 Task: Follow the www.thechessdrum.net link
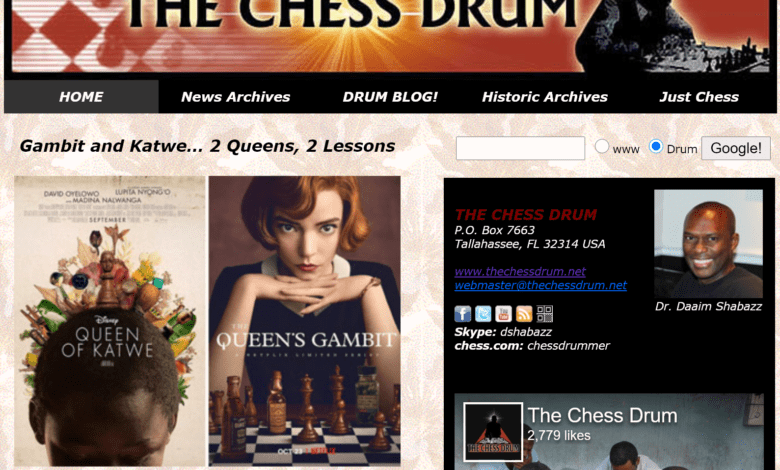coord(520,272)
